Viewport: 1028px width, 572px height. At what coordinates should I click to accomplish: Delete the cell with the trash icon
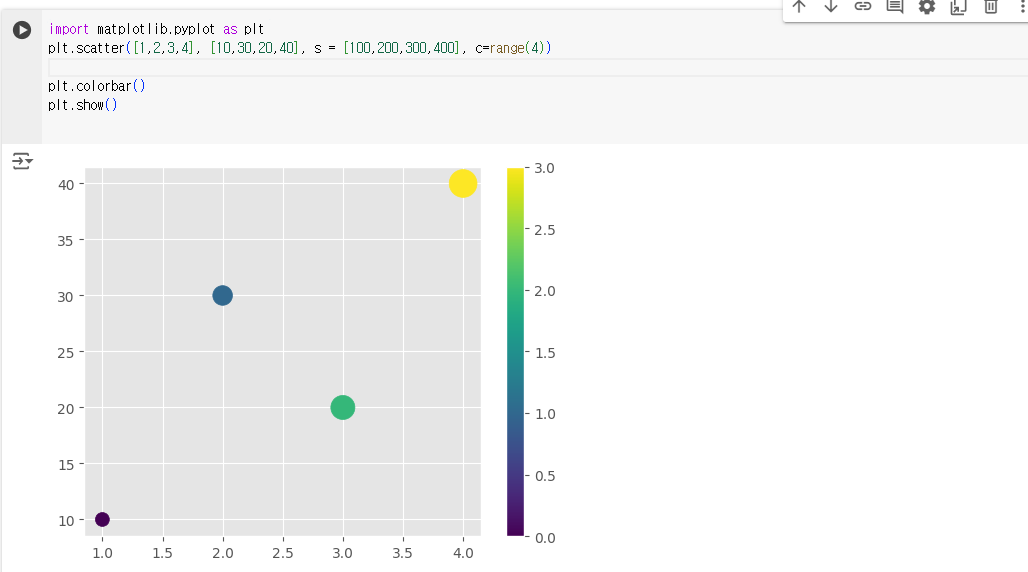(991, 7)
